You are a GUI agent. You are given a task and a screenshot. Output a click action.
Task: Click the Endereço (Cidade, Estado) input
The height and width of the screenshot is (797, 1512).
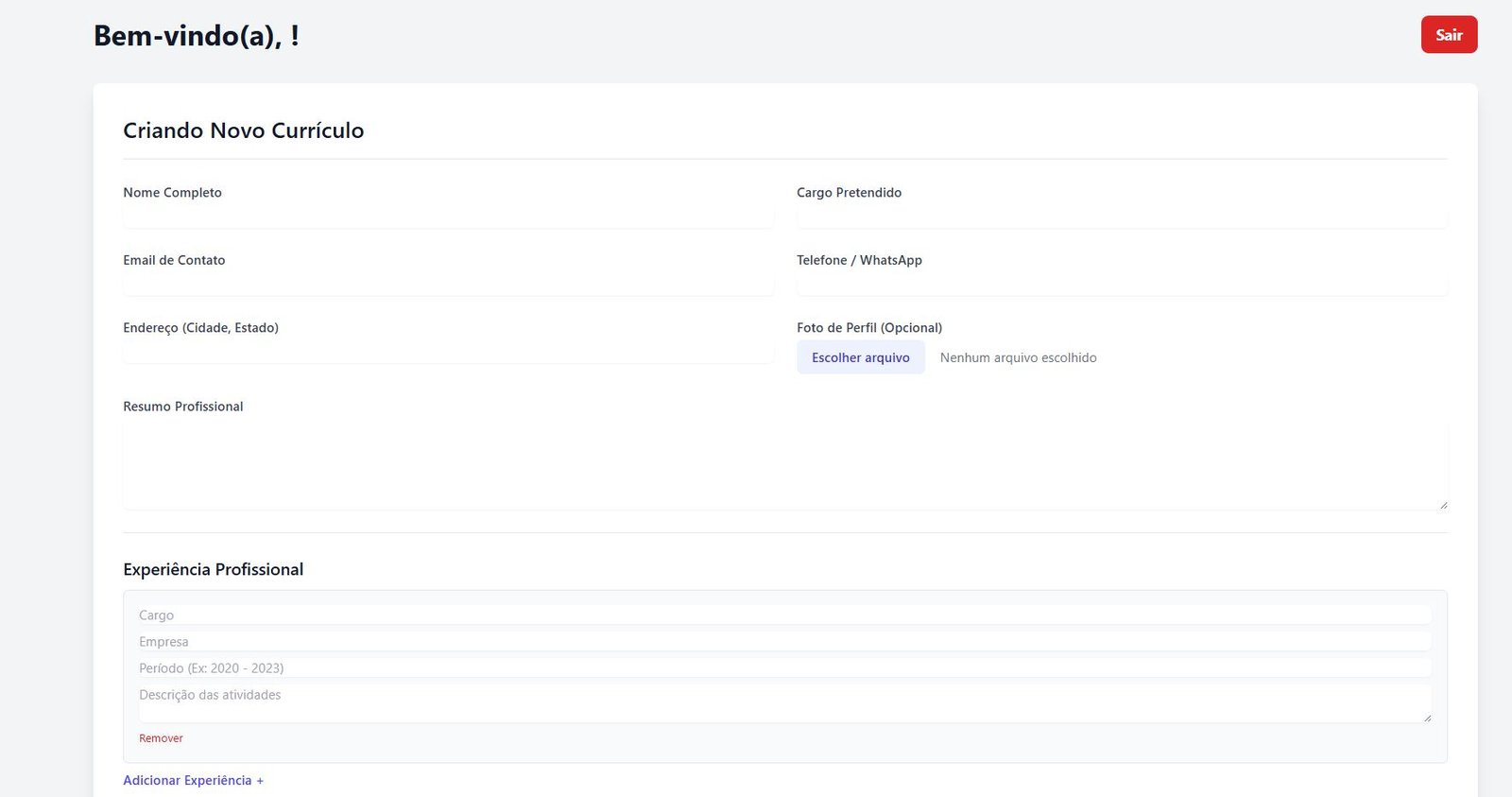pyautogui.click(x=448, y=354)
